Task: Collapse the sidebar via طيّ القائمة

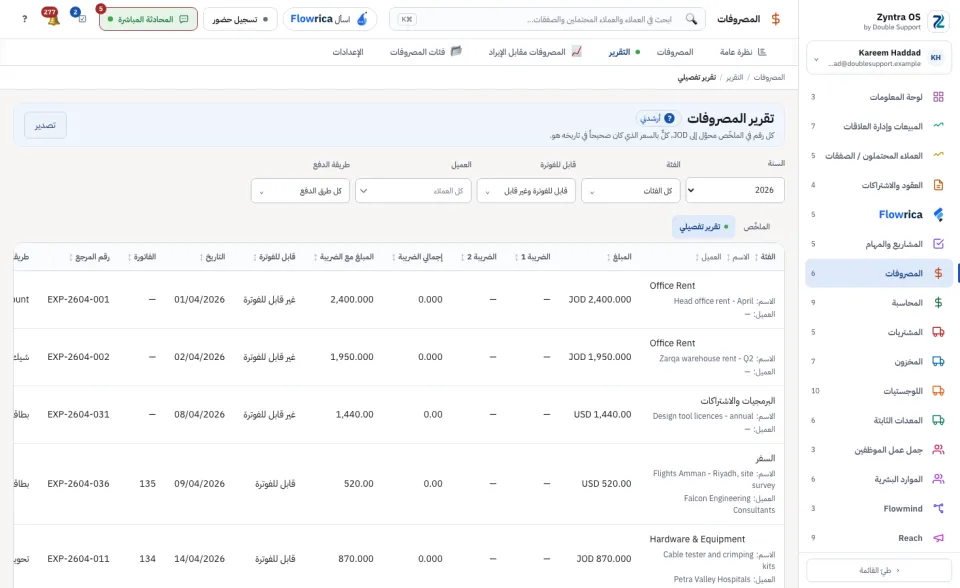Action: [879, 570]
